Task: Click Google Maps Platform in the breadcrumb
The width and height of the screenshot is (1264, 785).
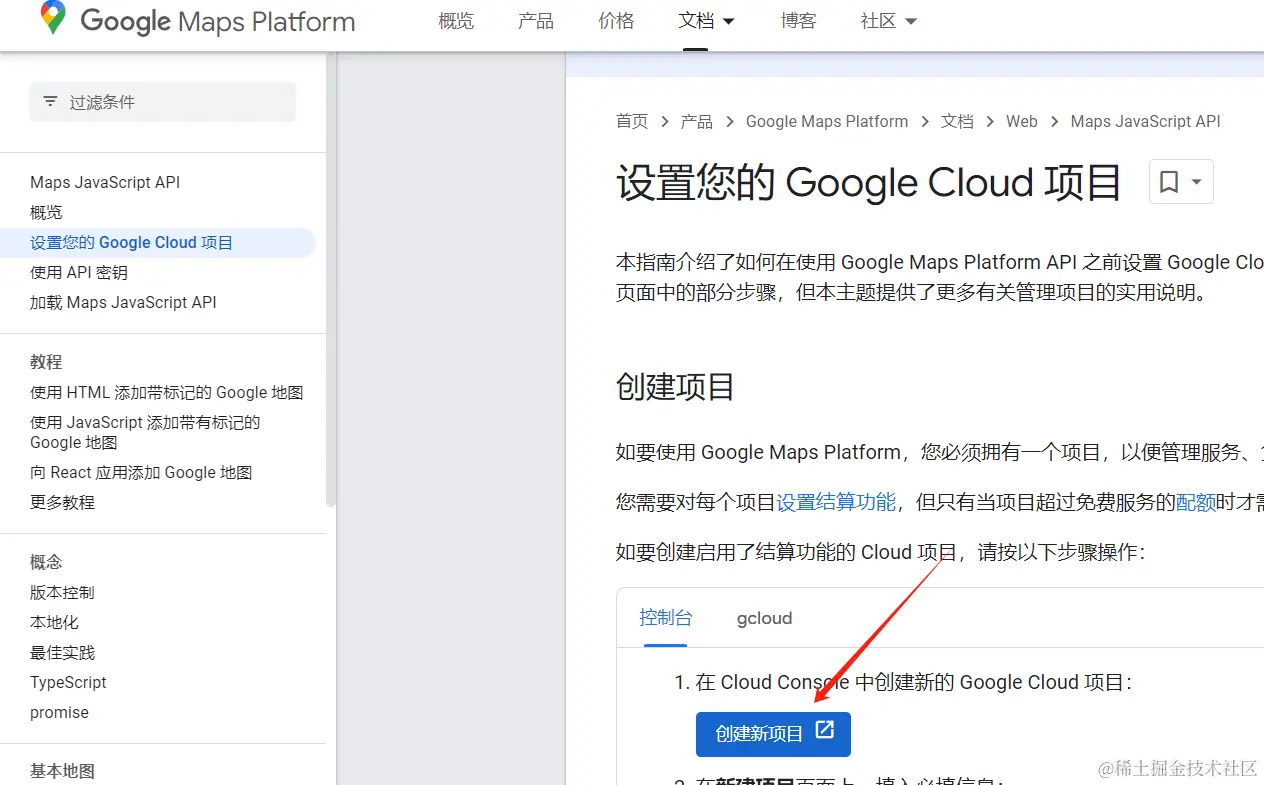Action: 827,121
